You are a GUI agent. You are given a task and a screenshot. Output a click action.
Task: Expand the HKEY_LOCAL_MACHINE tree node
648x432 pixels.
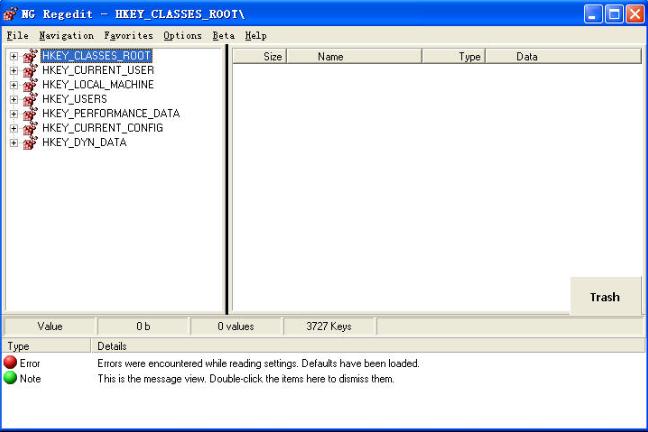14,85
